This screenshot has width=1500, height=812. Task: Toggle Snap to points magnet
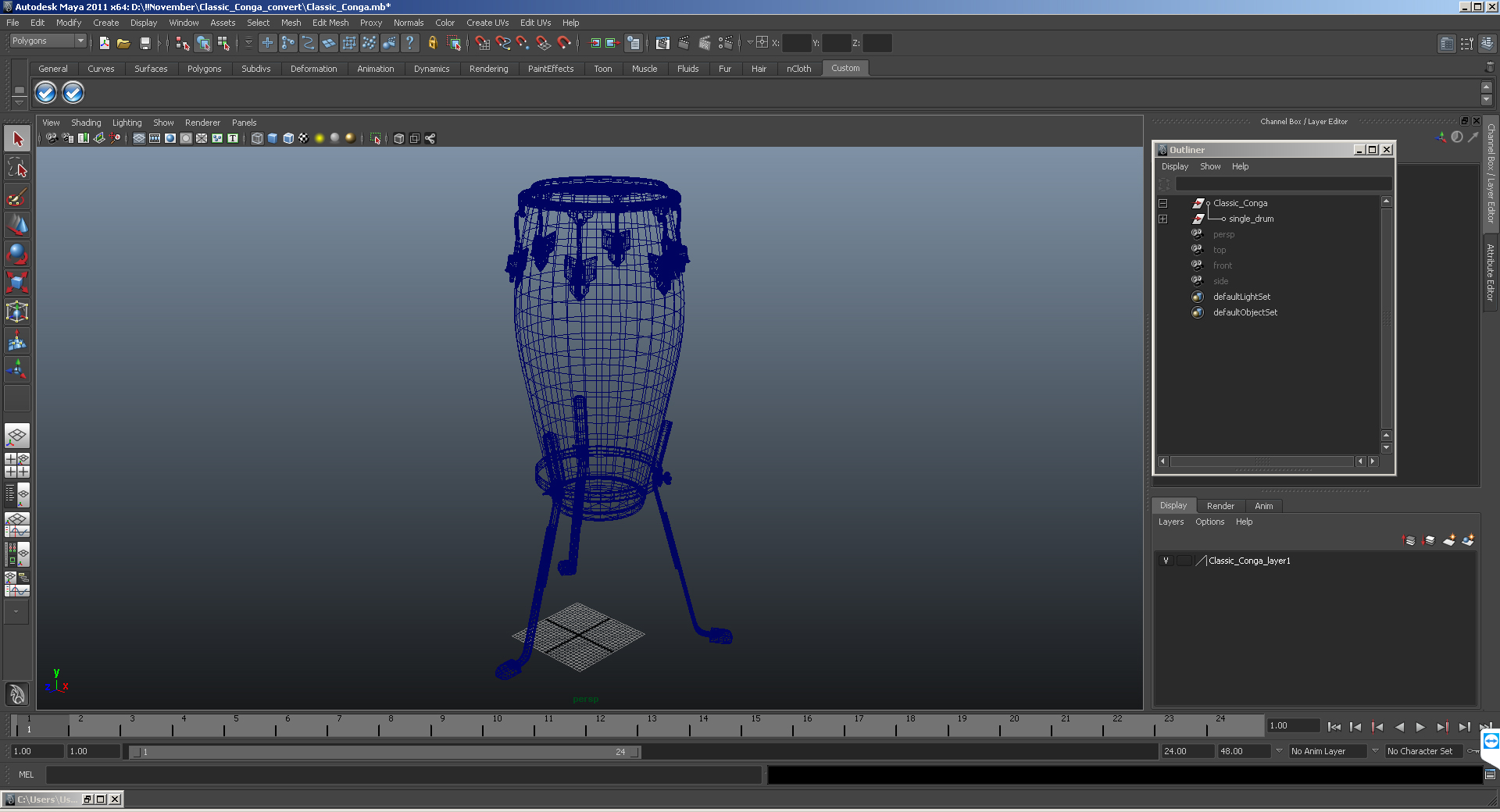click(523, 43)
